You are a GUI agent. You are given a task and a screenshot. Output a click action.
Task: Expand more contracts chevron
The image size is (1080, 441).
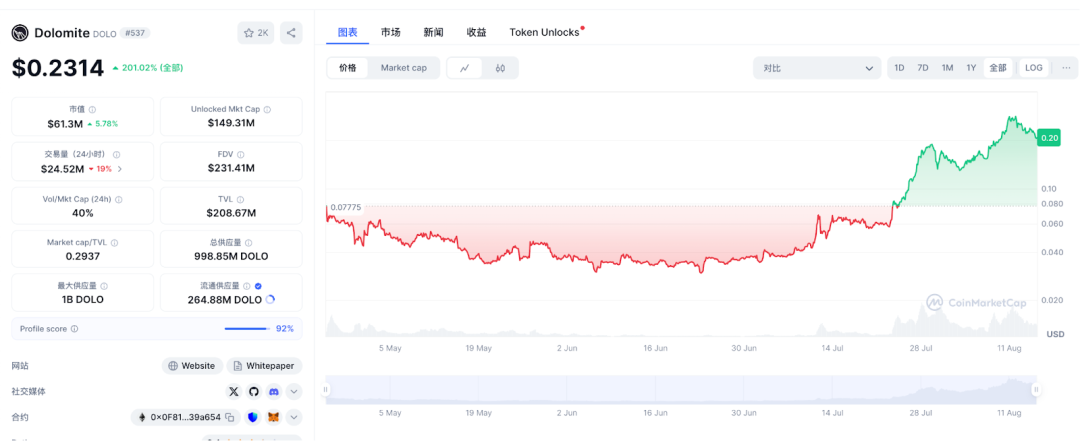(293, 417)
